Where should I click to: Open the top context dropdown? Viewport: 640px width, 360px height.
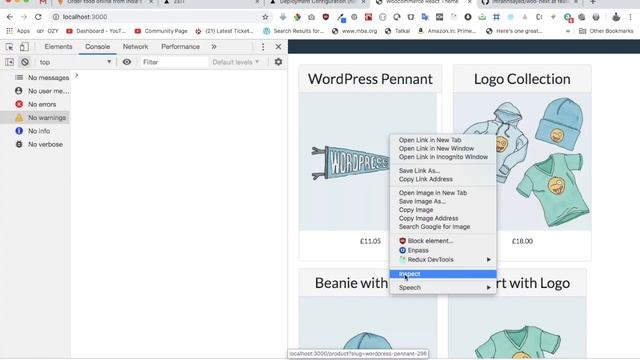75,62
